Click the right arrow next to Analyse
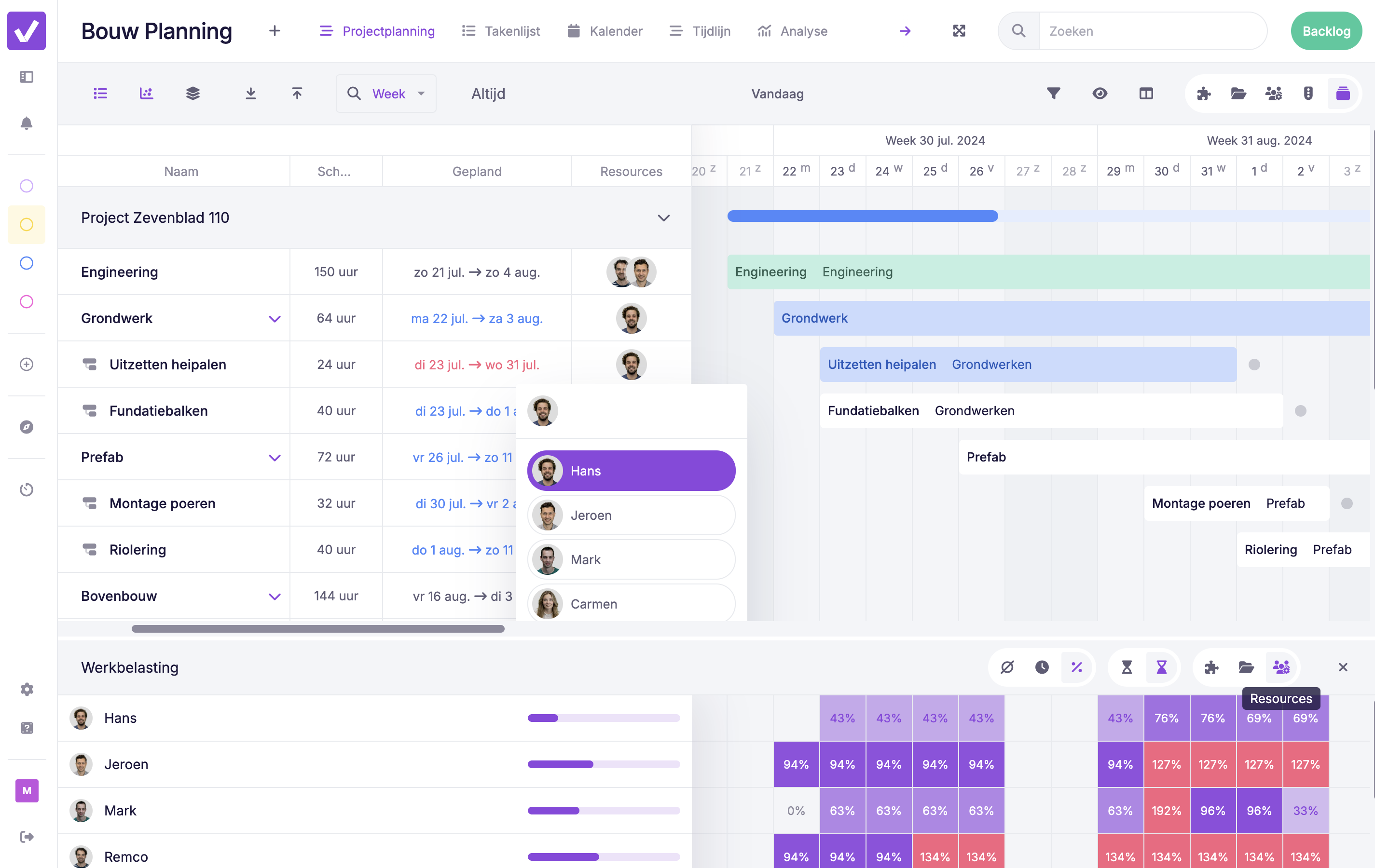 905,31
